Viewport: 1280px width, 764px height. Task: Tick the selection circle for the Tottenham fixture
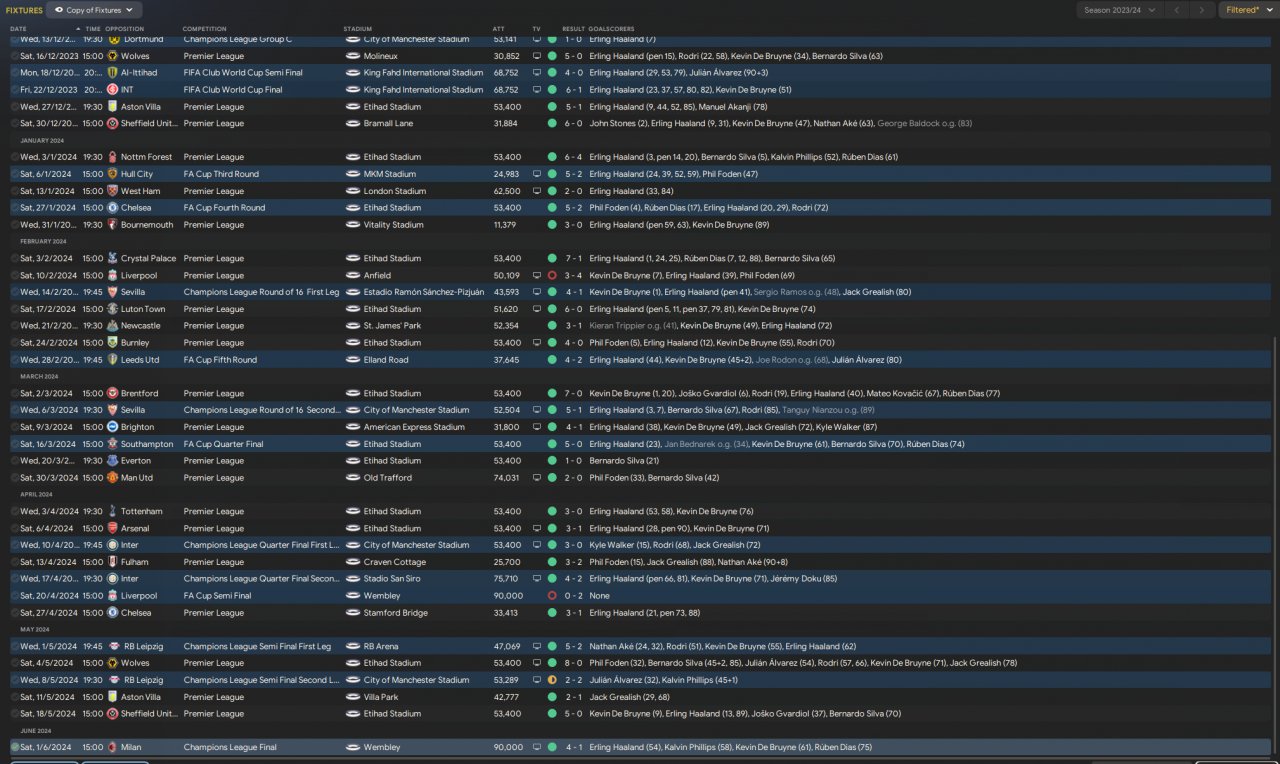pos(14,511)
